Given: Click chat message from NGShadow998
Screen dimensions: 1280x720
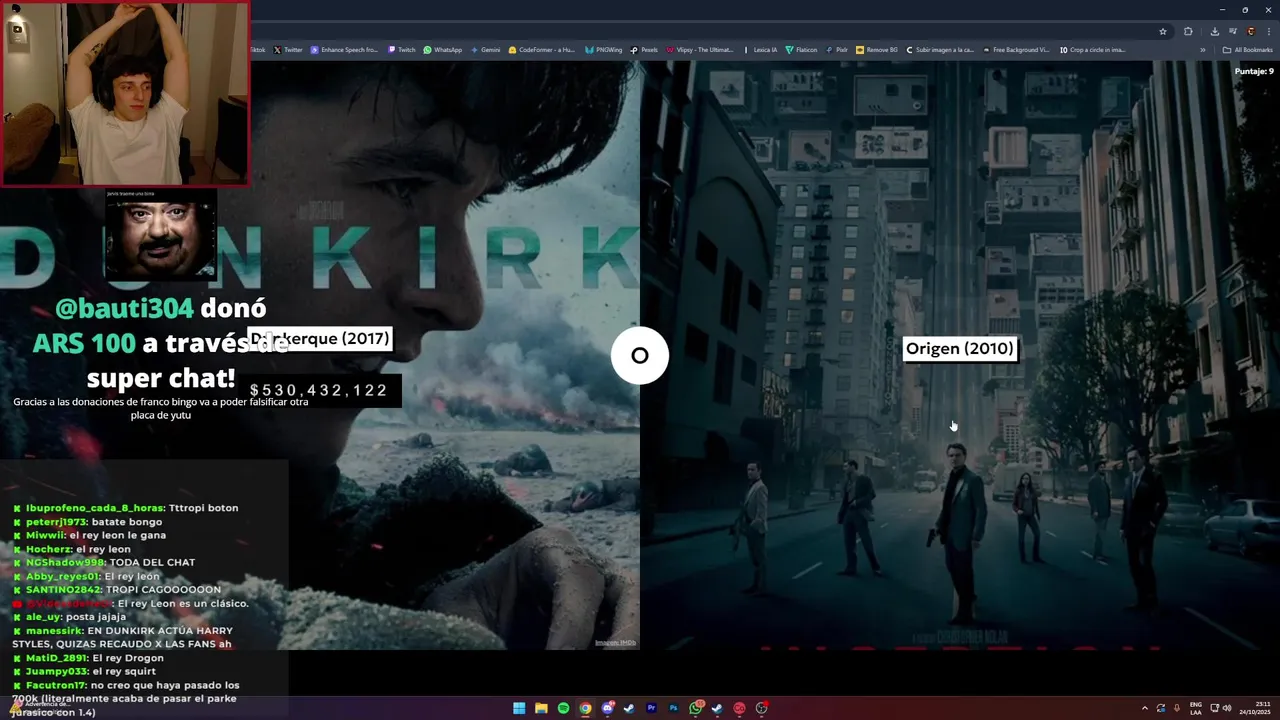Looking at the screenshot, I should pos(103,562).
